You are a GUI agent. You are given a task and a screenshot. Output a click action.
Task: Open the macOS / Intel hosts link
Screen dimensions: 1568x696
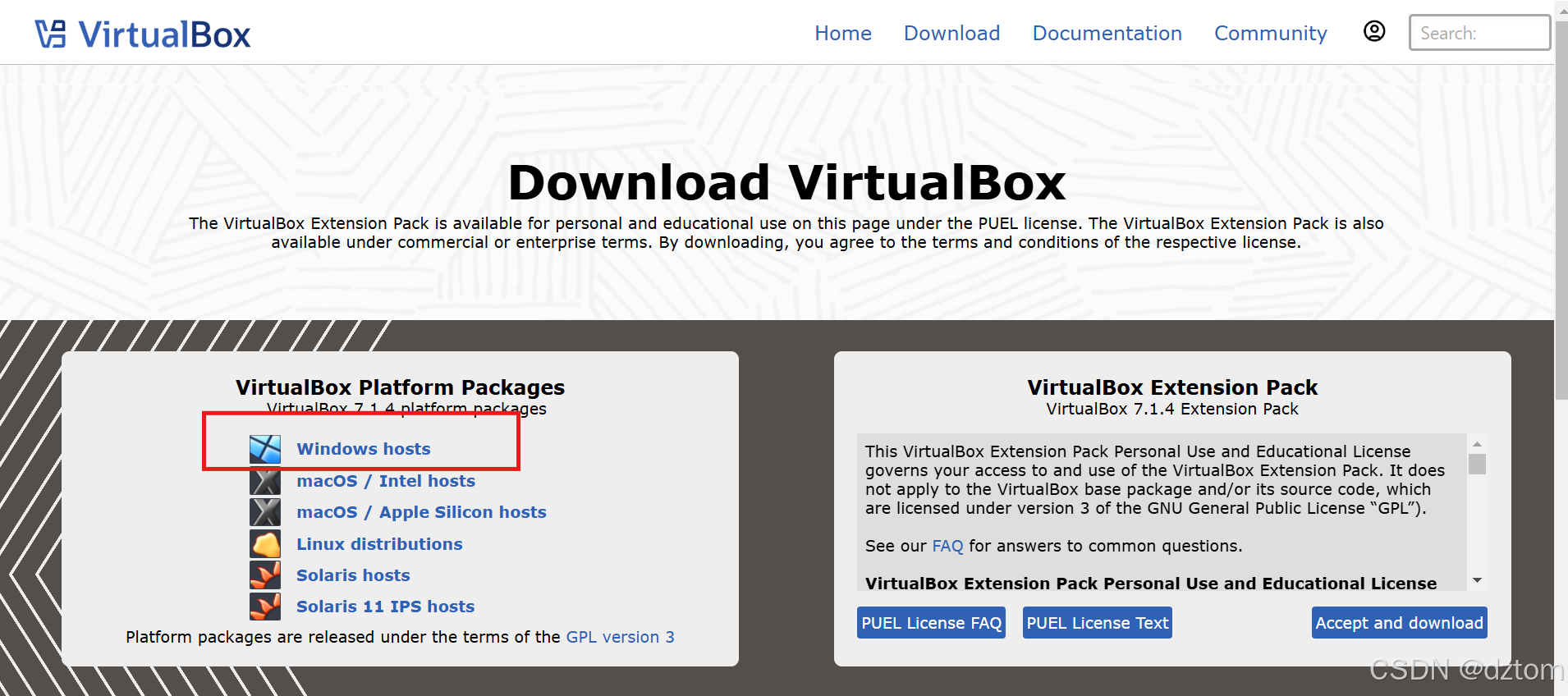[386, 481]
